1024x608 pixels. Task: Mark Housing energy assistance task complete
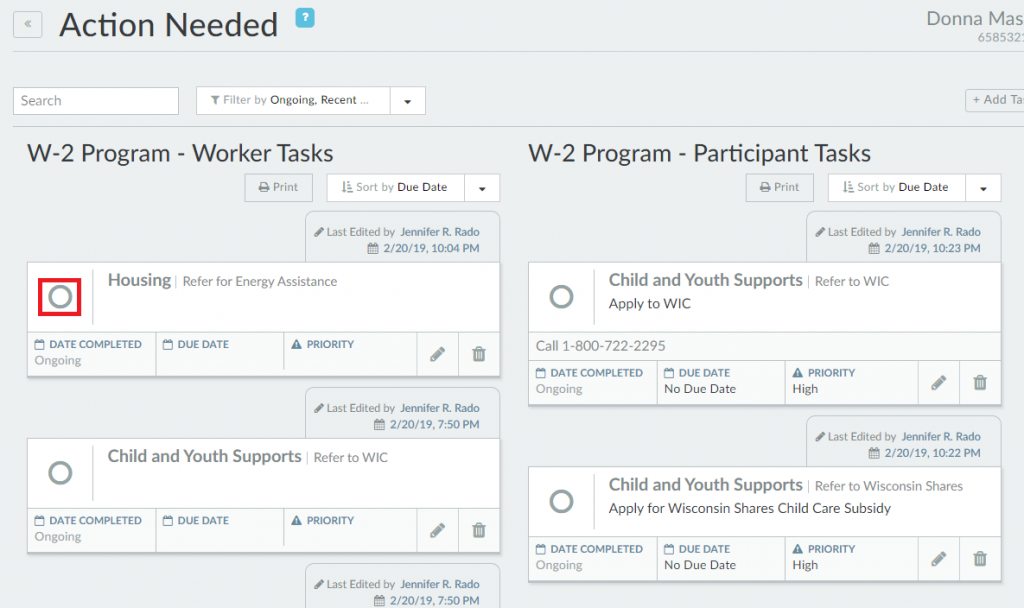pos(60,297)
